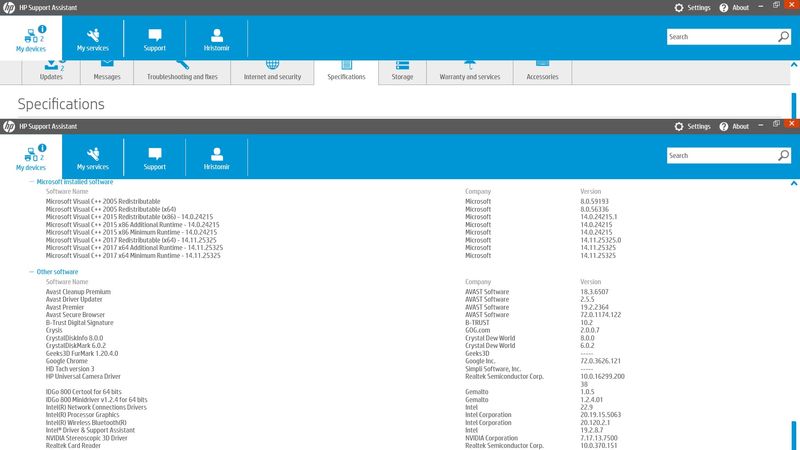Screen dimensions: 800x450
Task: Click the Specifications page heading
Action: tap(61, 104)
